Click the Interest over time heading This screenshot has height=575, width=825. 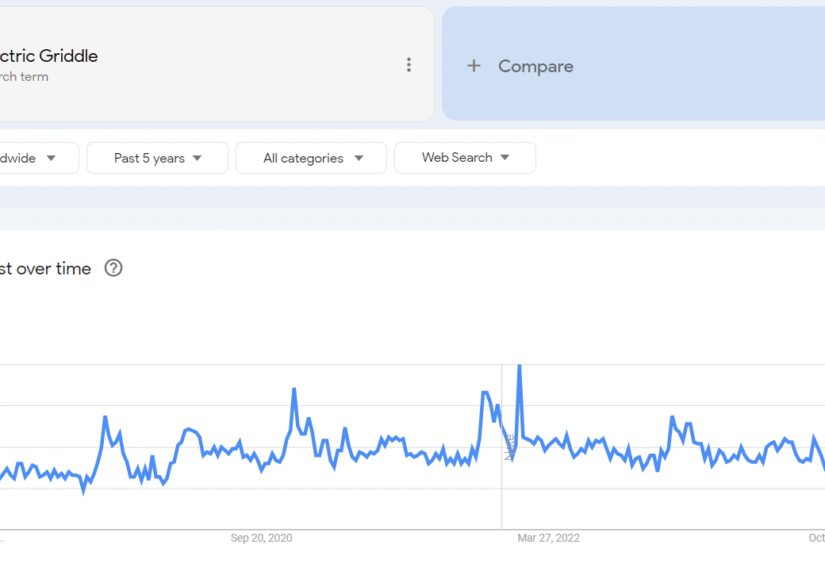[45, 268]
